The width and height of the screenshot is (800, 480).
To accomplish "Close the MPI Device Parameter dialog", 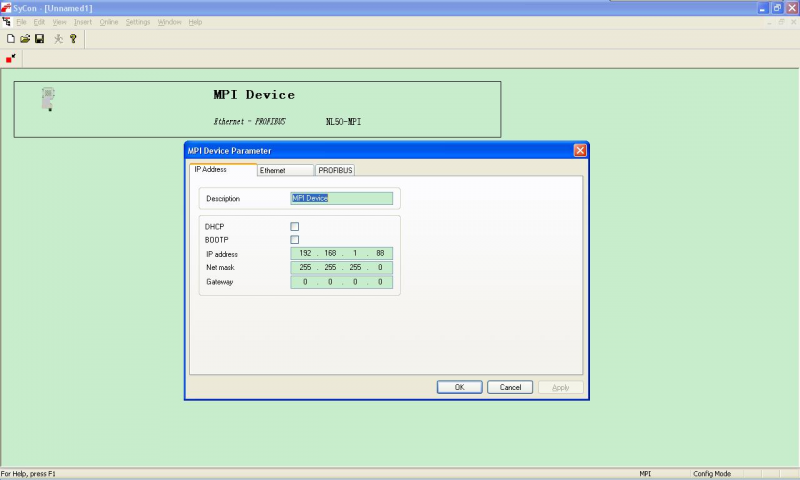I will [x=579, y=150].
